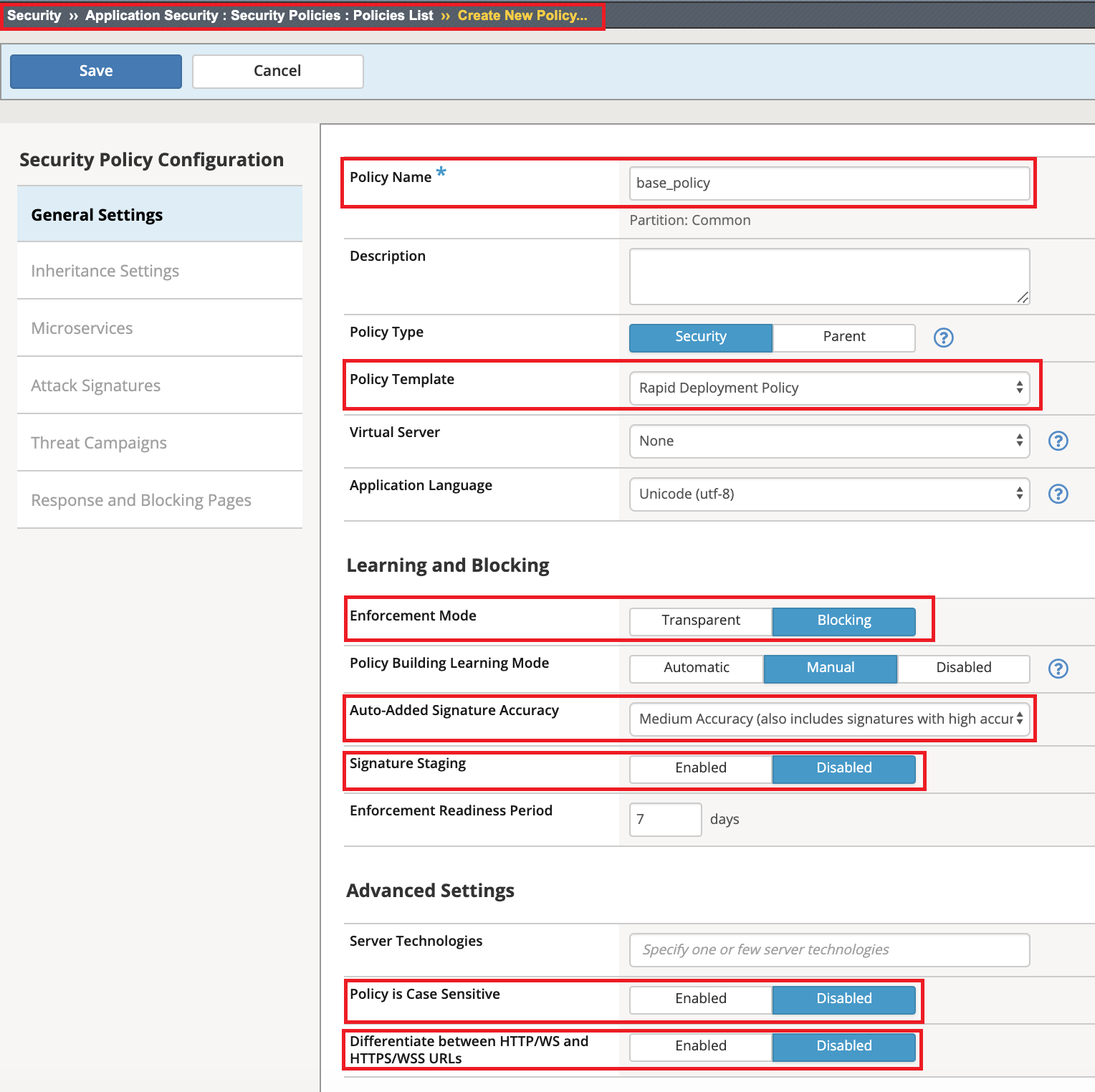Open help for Virtual Server
The width and height of the screenshot is (1095, 1092).
[x=1058, y=441]
